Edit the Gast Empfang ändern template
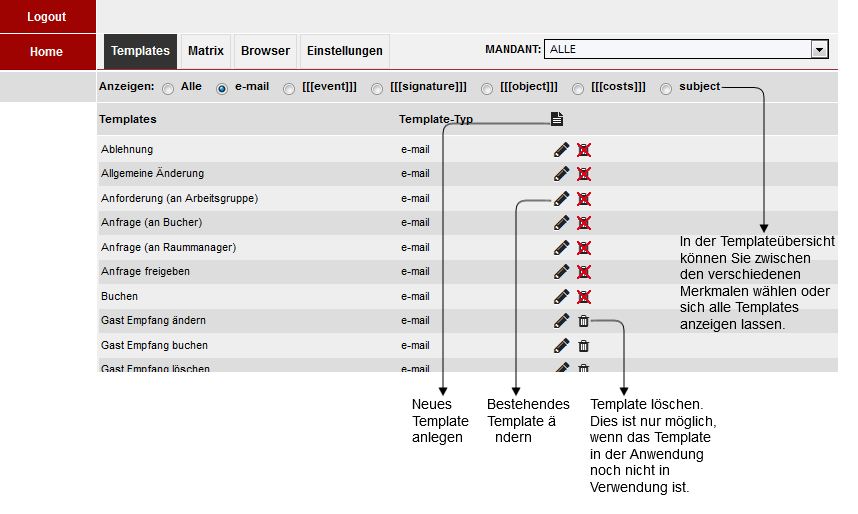The image size is (858, 514). pyautogui.click(x=561, y=321)
